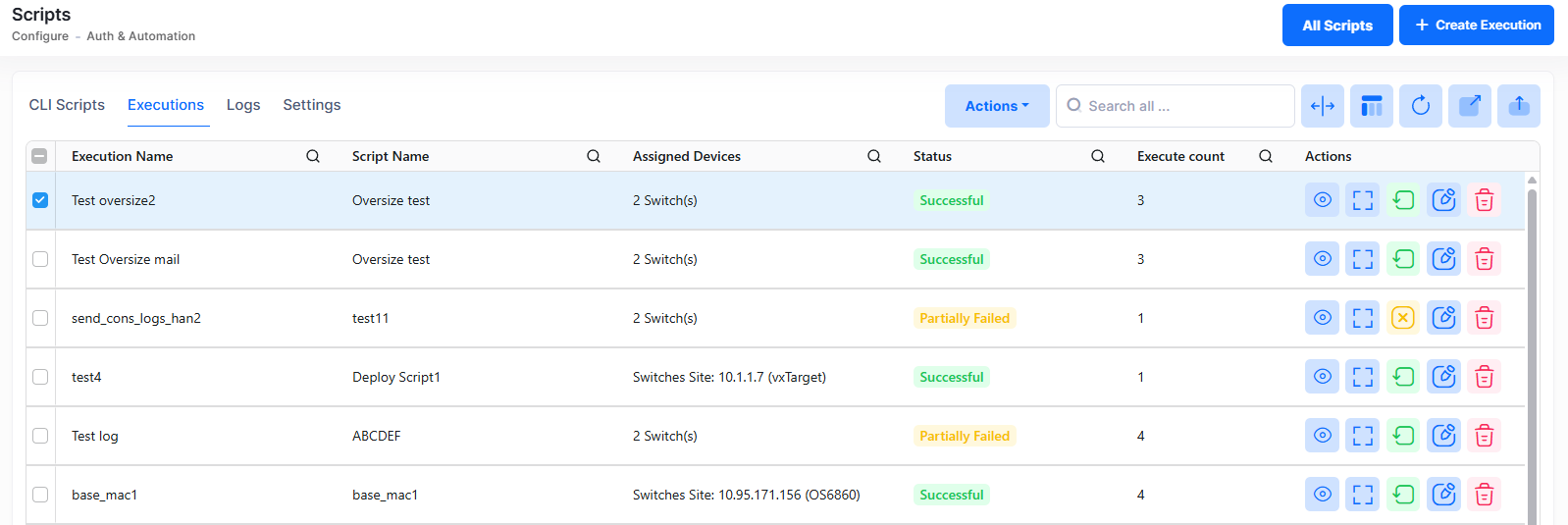
Task: Switch to the CLI Scripts tab
Action: pyautogui.click(x=67, y=105)
